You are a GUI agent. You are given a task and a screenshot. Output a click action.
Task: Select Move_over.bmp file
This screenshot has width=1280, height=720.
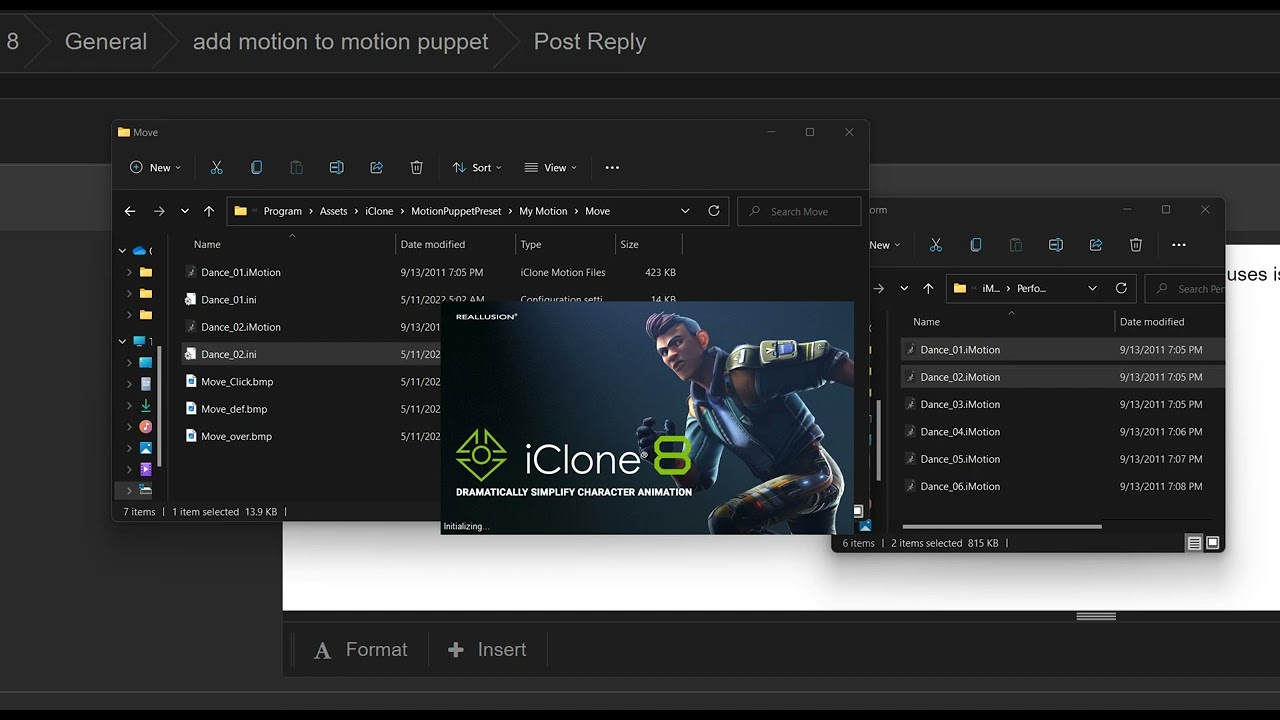point(236,436)
